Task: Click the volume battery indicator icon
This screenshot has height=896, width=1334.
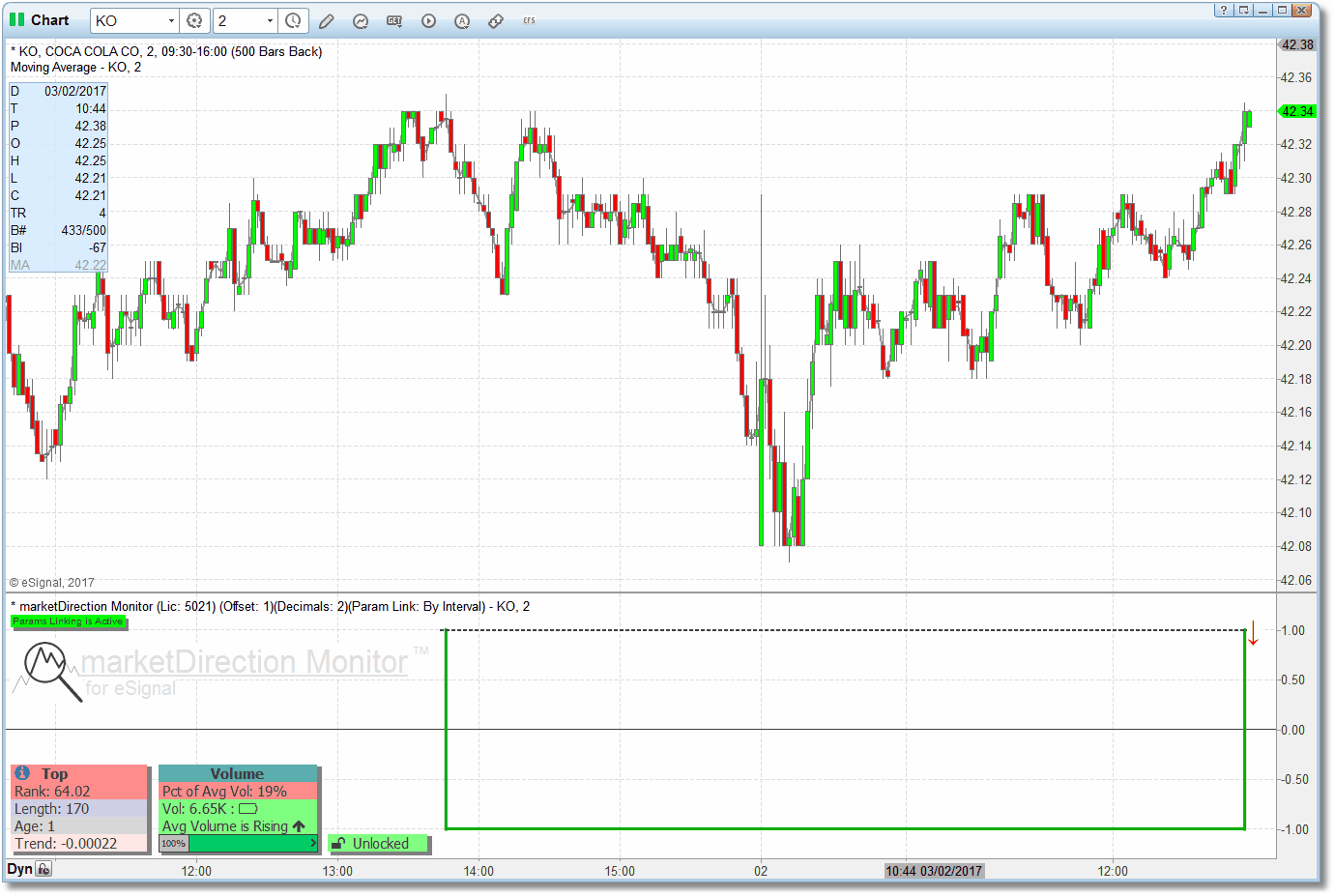Action: click(x=248, y=809)
